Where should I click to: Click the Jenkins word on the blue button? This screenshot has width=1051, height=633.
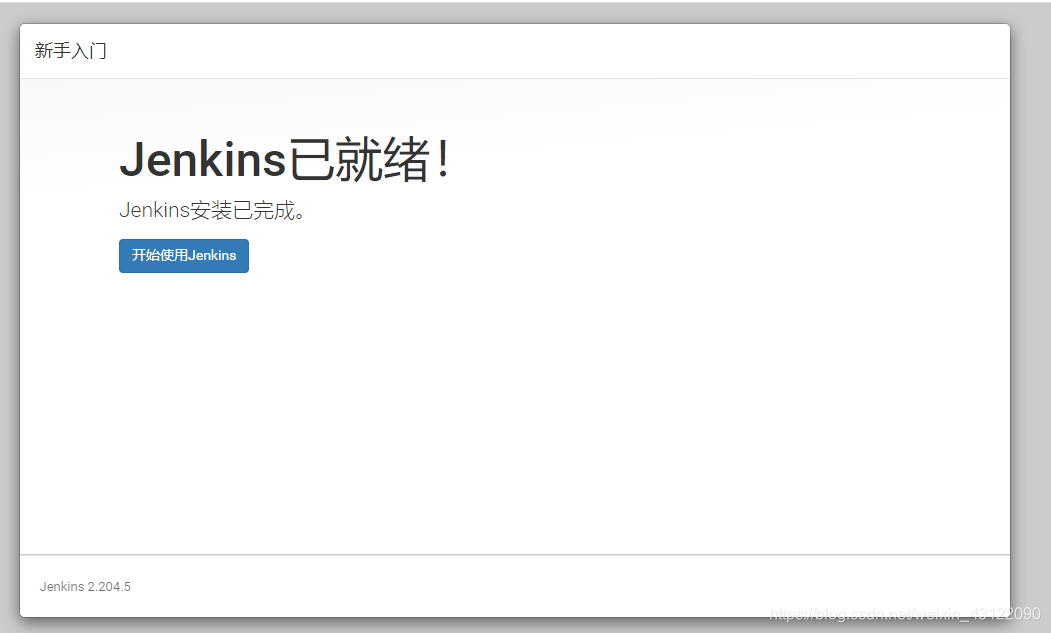(212, 255)
